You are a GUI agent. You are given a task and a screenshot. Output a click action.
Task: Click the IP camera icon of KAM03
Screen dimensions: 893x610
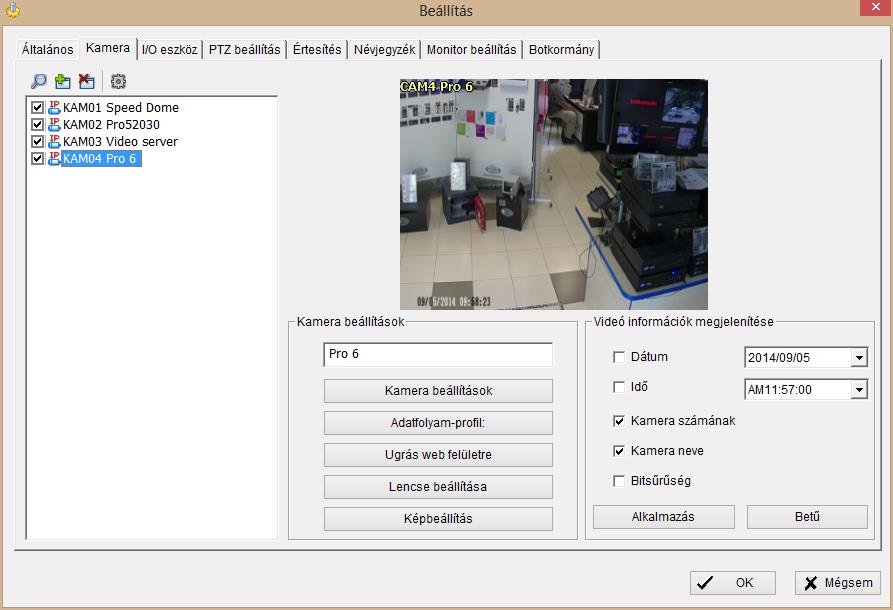[54, 141]
